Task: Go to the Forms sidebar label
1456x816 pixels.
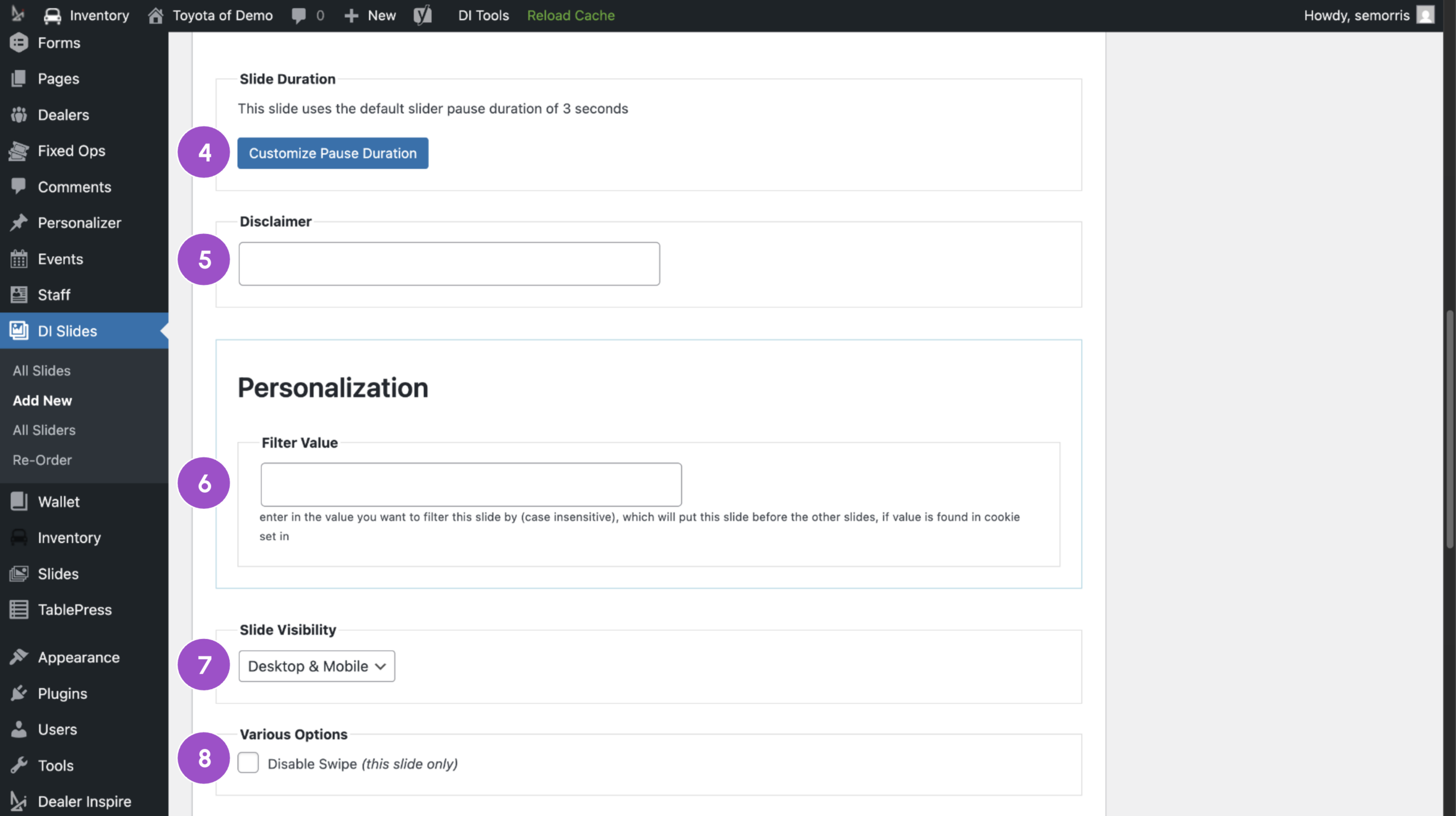Action: [59, 43]
